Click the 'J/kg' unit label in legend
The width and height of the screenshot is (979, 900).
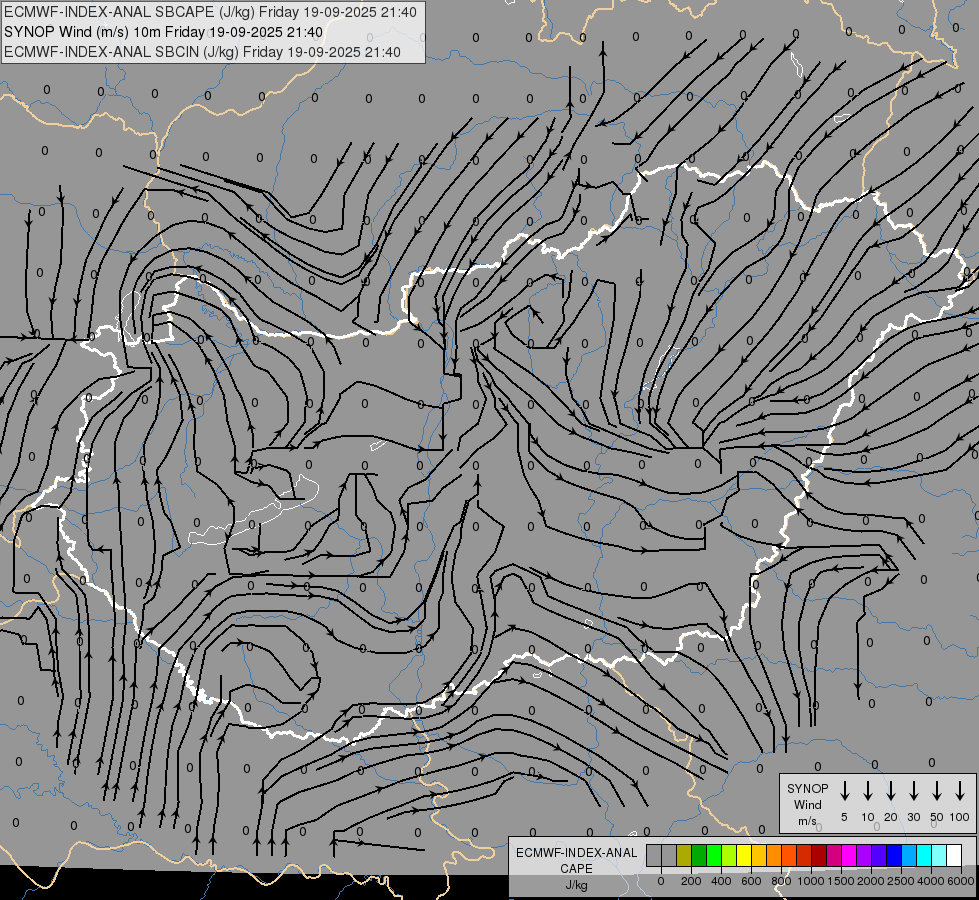tap(576, 885)
